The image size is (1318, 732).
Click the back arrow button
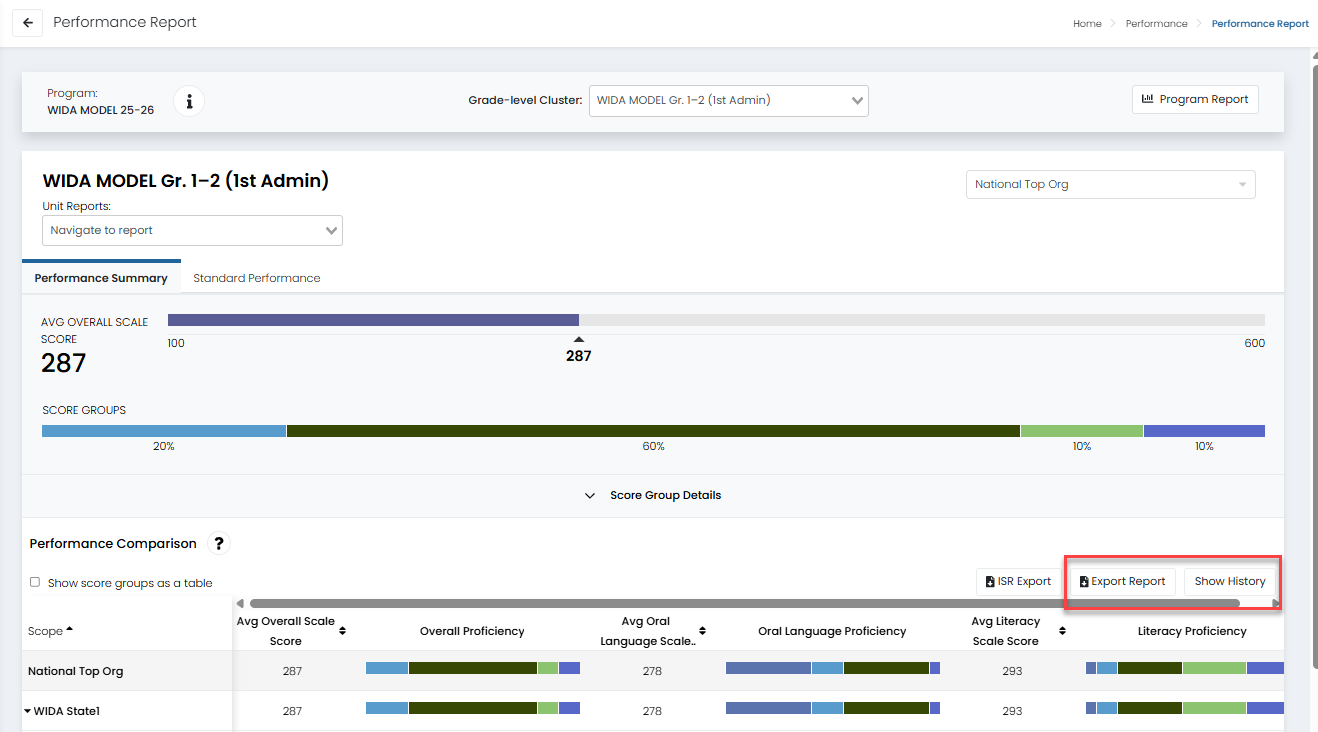coord(28,23)
